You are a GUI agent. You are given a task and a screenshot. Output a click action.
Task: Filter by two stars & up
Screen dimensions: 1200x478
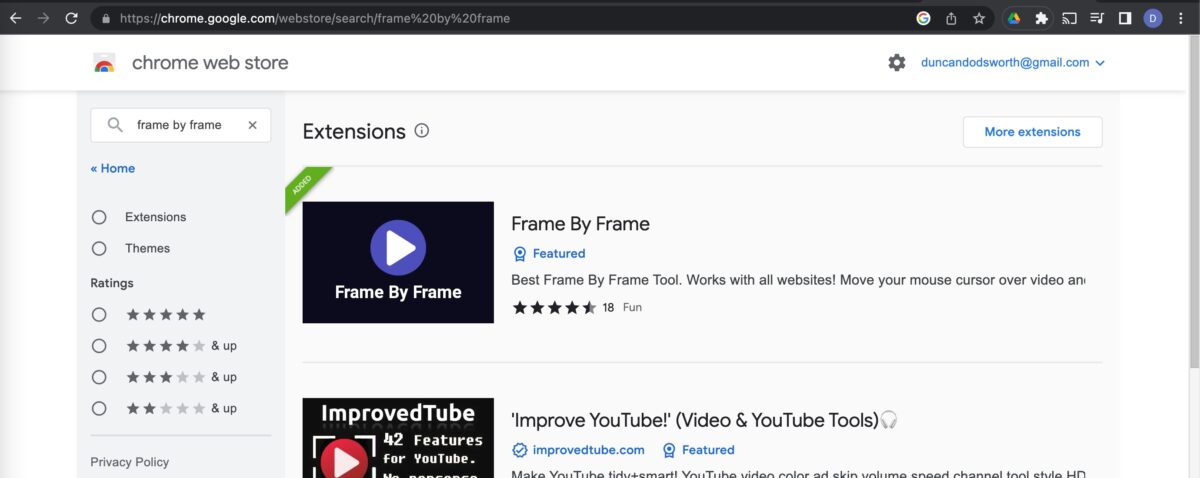(x=99, y=408)
